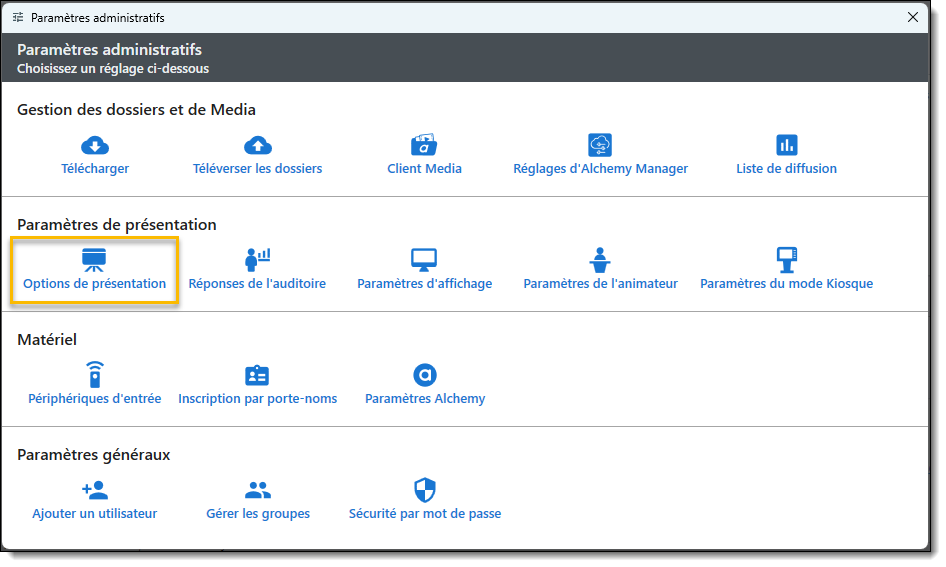This screenshot has width=946, height=567.
Task: Open the Gérer les groupes icon
Action: 257,490
